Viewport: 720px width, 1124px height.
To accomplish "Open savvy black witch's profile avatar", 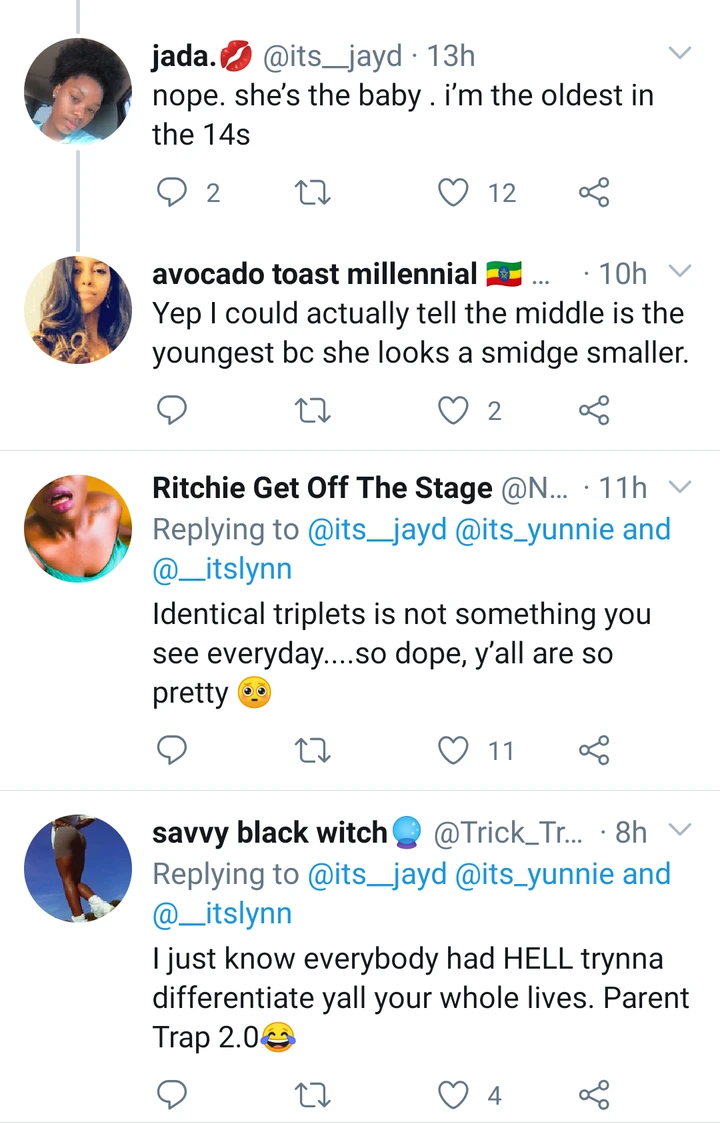I will click(77, 866).
